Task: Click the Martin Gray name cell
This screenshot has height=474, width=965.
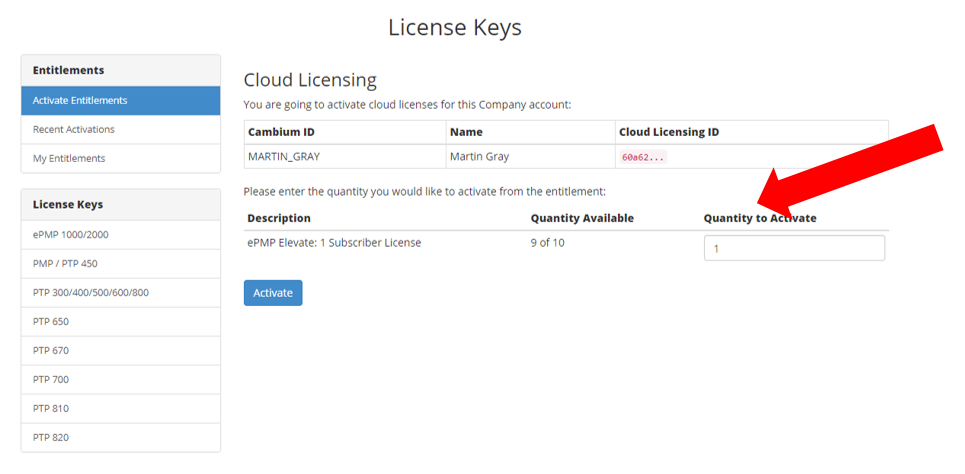Action: pyautogui.click(x=480, y=156)
